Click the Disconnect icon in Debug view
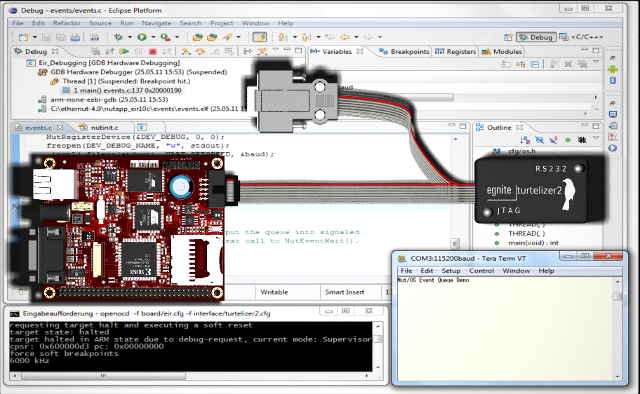 pyautogui.click(x=167, y=51)
